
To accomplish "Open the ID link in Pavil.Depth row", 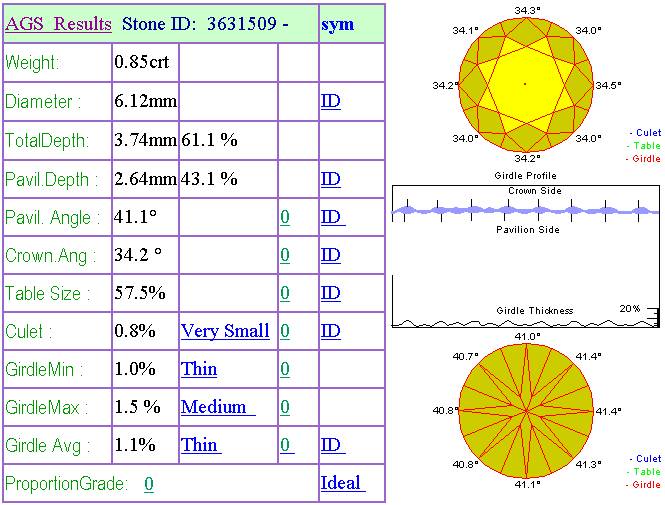I will tap(331, 179).
